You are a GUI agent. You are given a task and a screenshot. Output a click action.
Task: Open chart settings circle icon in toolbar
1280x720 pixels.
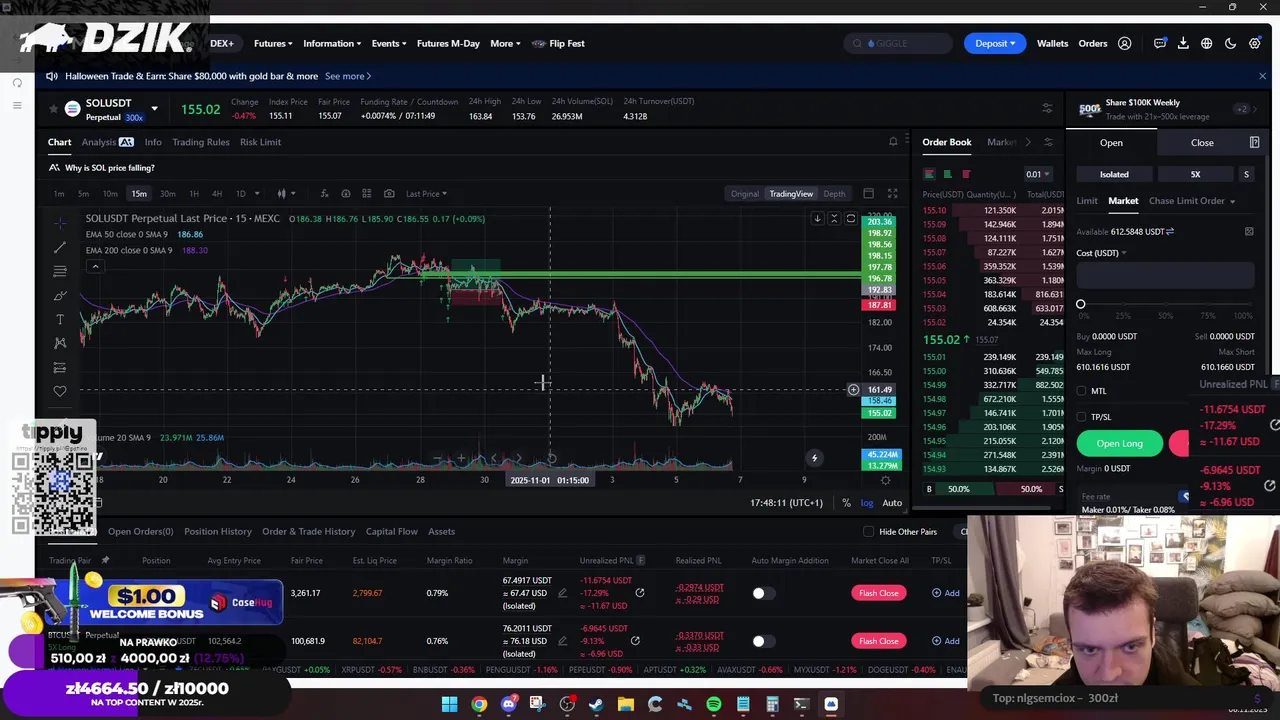(346, 193)
